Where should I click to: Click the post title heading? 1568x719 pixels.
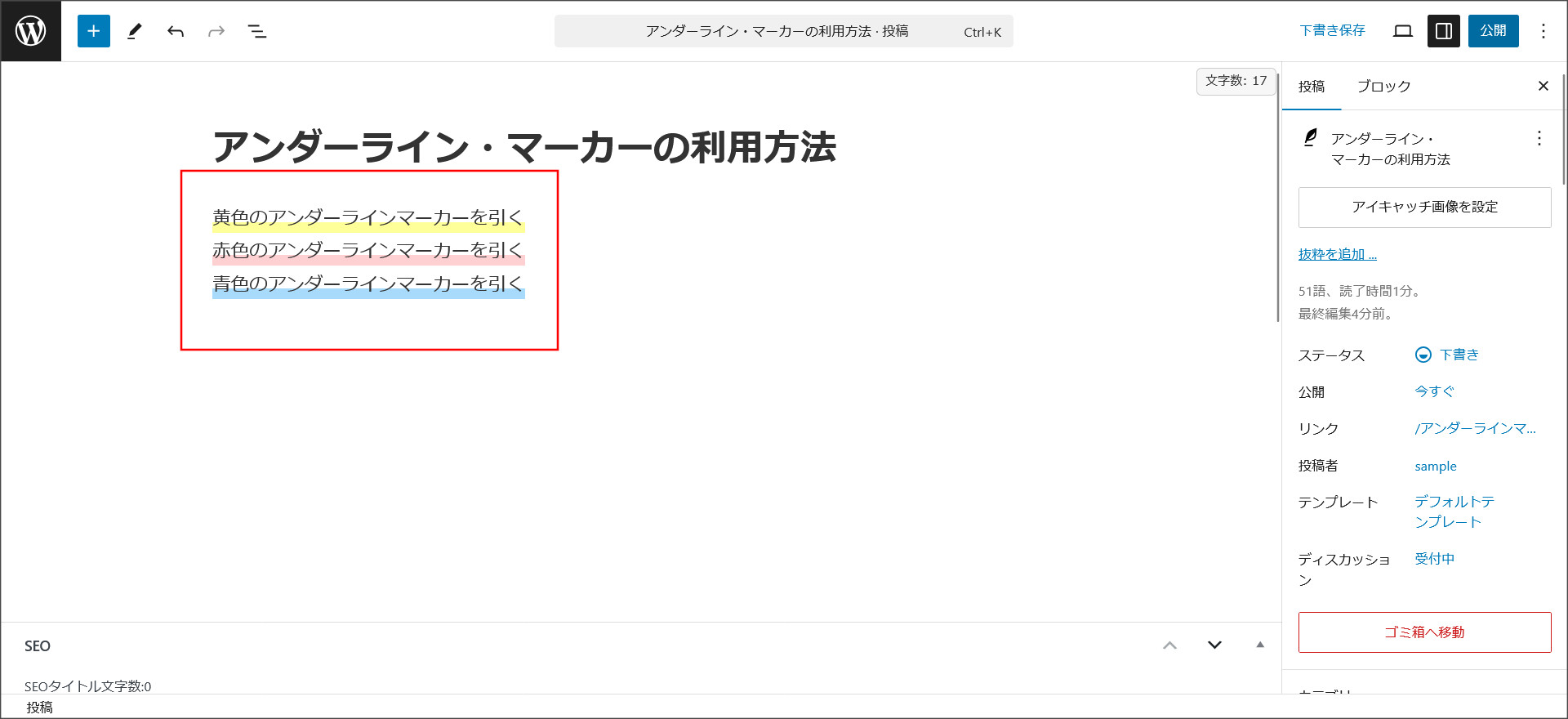tap(524, 147)
